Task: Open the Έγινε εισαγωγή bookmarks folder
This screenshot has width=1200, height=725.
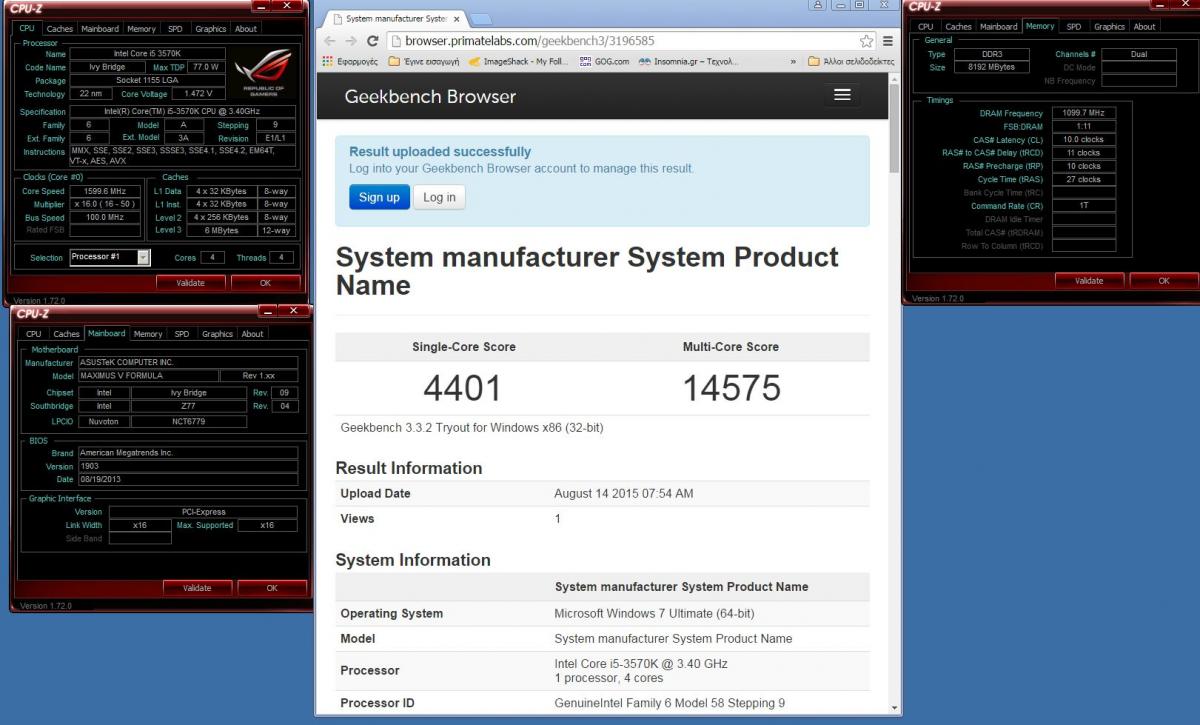Action: tap(424, 61)
